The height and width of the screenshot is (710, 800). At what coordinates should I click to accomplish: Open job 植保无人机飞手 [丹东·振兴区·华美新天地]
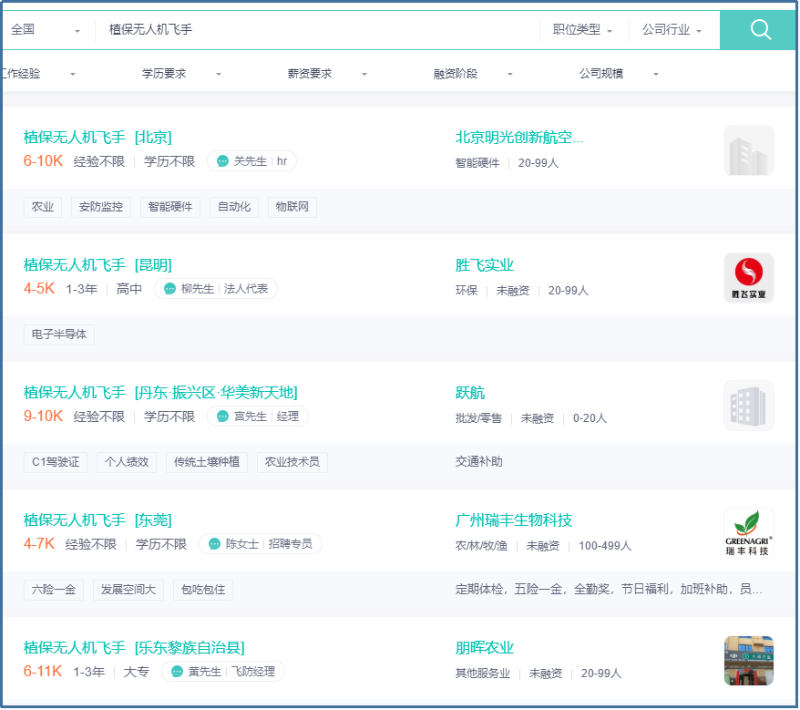tap(160, 392)
